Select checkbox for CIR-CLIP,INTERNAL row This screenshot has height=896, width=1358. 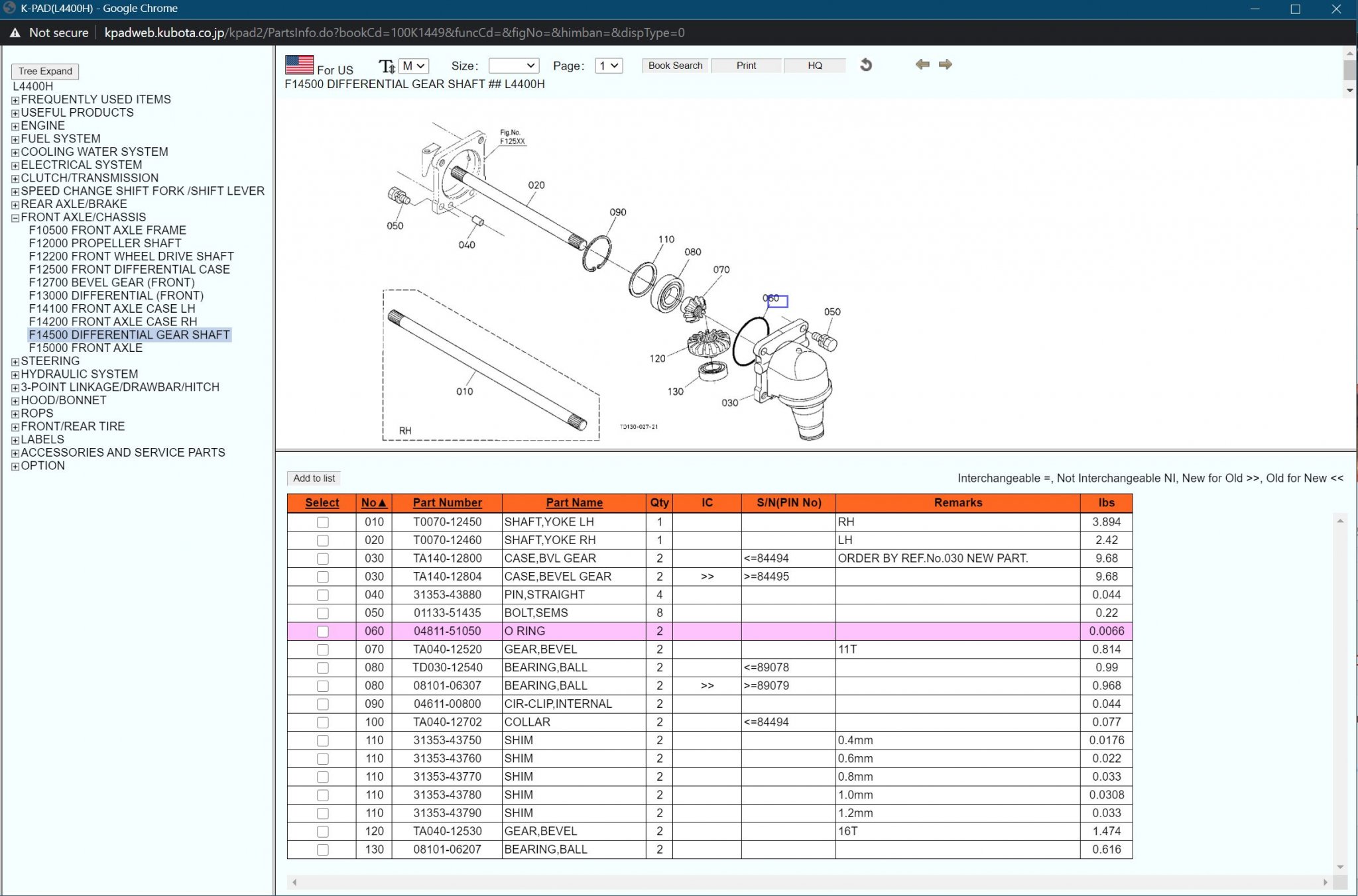pos(322,704)
